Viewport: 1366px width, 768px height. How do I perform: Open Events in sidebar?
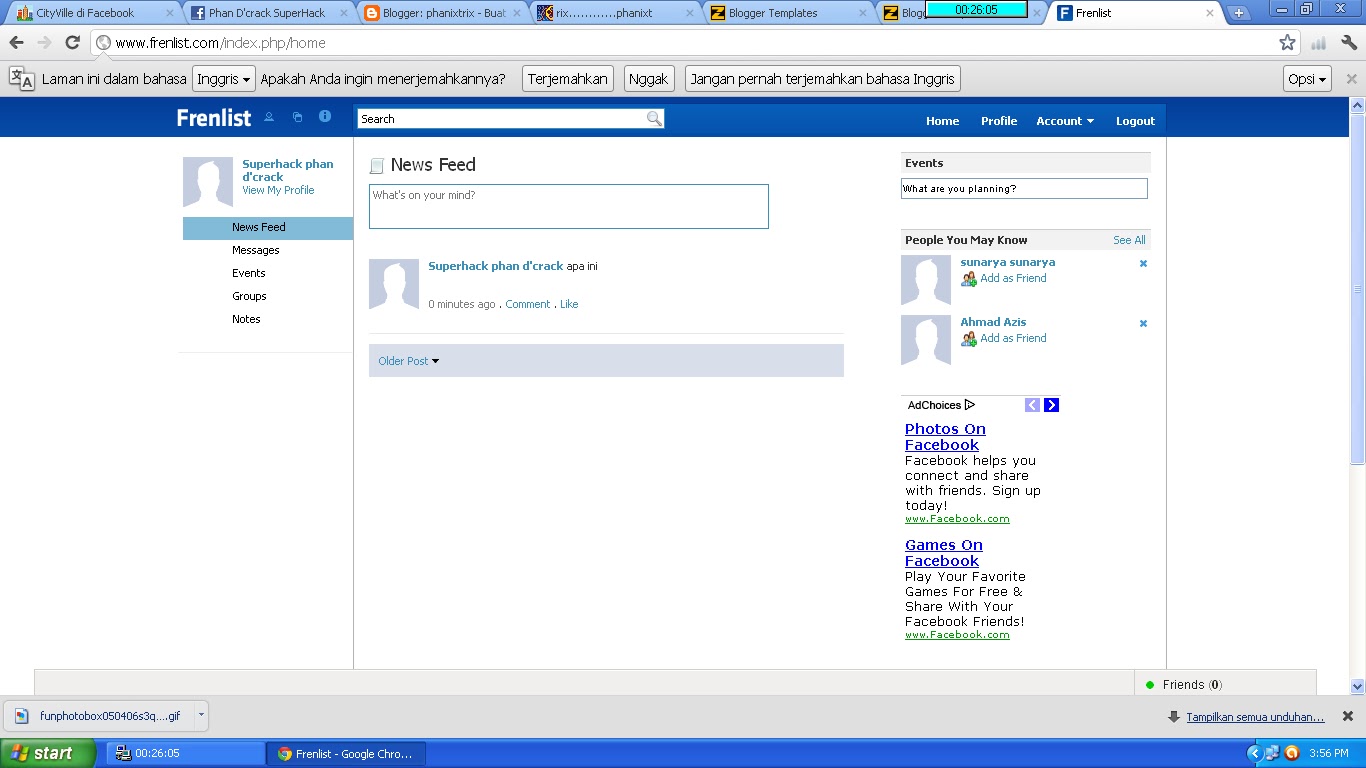(x=249, y=274)
